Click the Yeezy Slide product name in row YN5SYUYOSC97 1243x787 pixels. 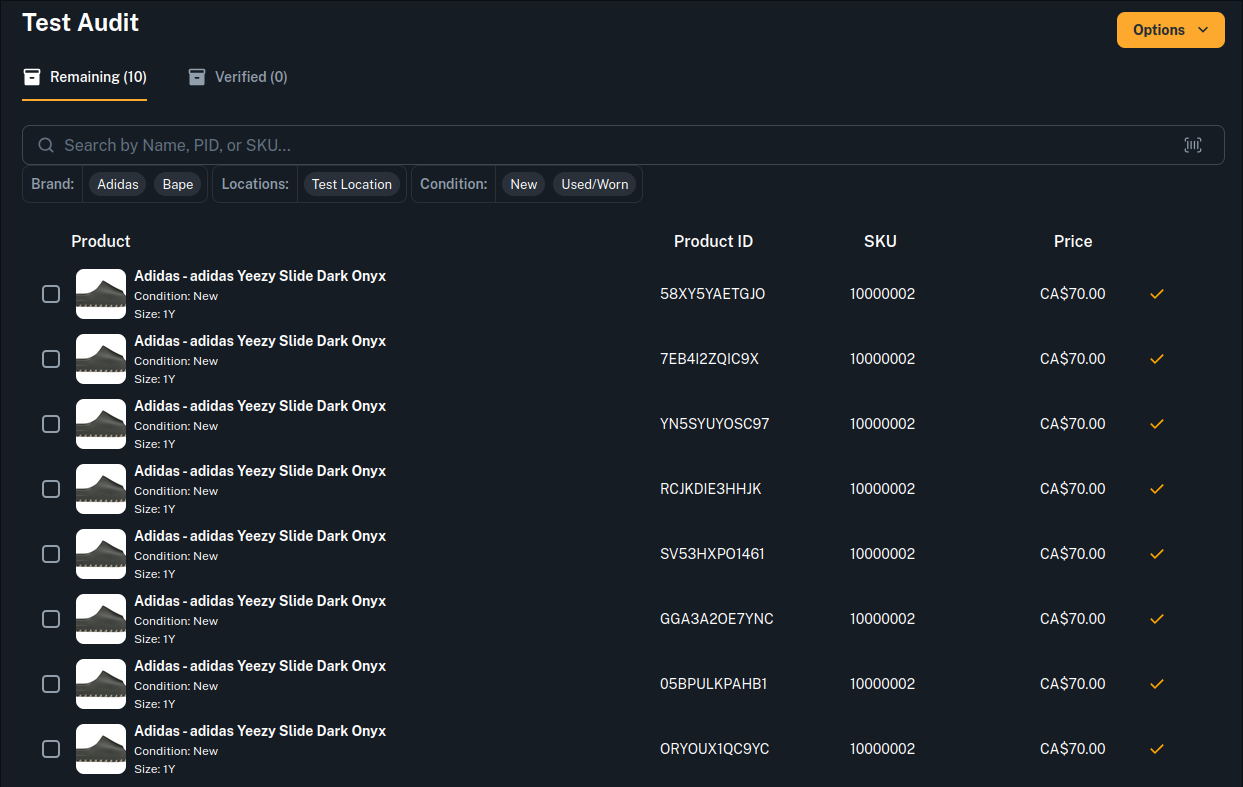[260, 406]
